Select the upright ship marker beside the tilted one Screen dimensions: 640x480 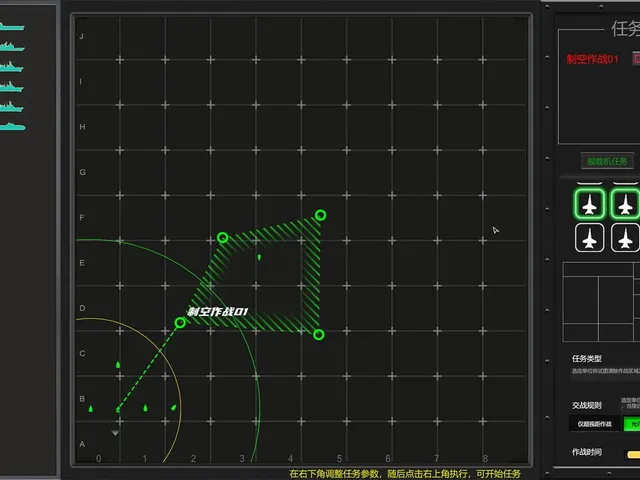click(x=145, y=408)
